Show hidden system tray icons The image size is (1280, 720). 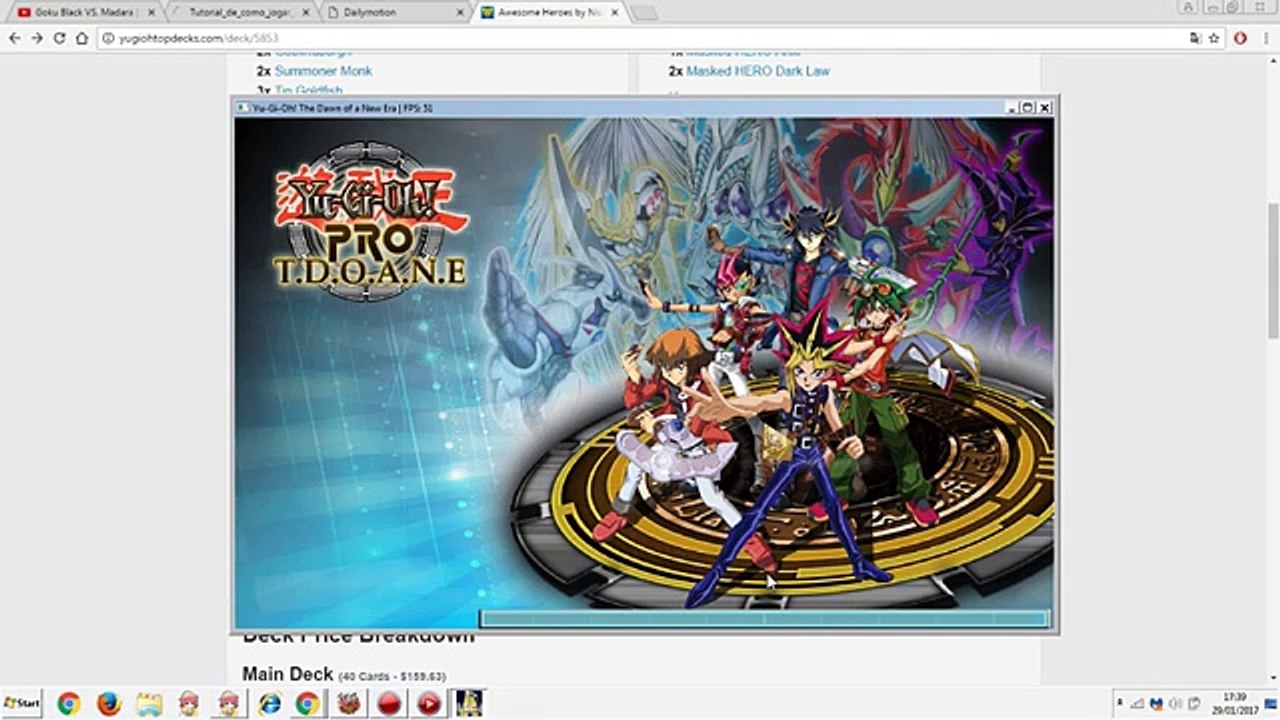tap(1120, 703)
